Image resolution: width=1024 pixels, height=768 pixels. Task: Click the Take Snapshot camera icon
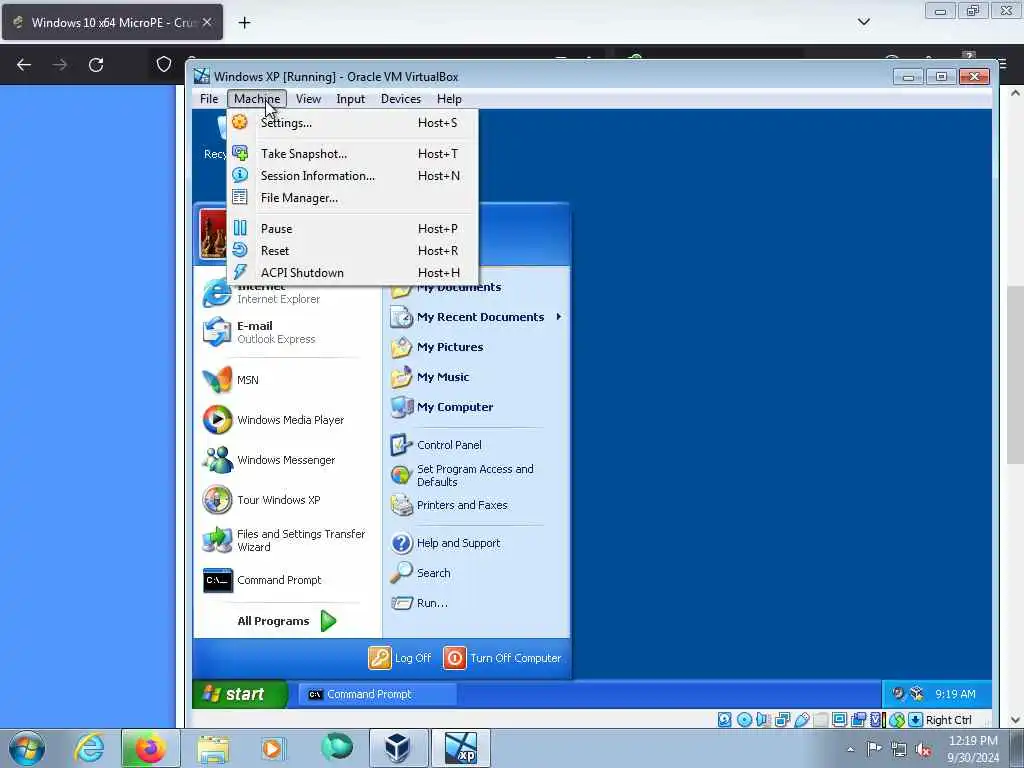(240, 153)
